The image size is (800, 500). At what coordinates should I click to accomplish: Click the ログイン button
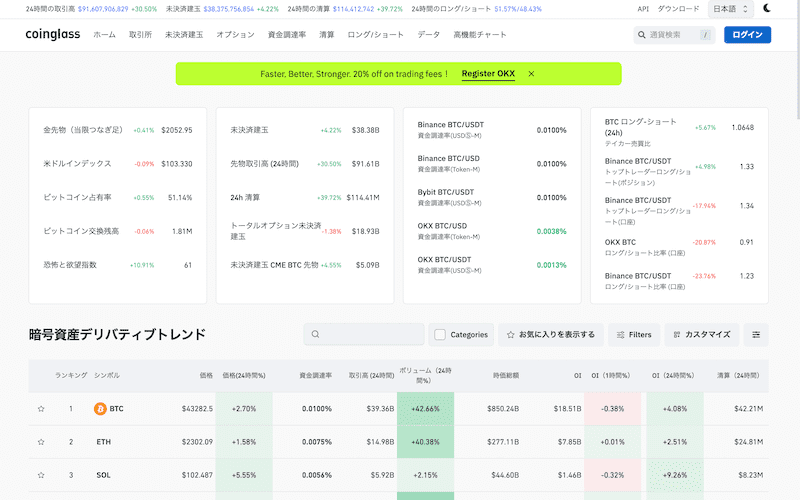pos(747,35)
